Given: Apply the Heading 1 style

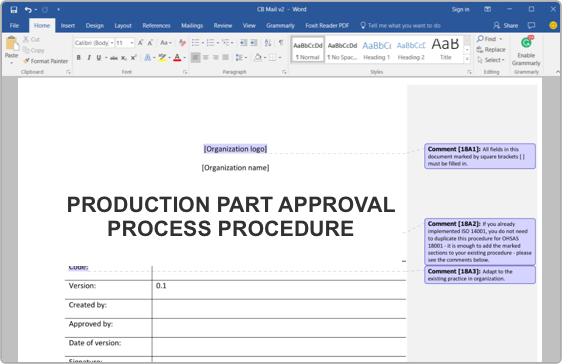Looking at the screenshot, I should point(376,50).
